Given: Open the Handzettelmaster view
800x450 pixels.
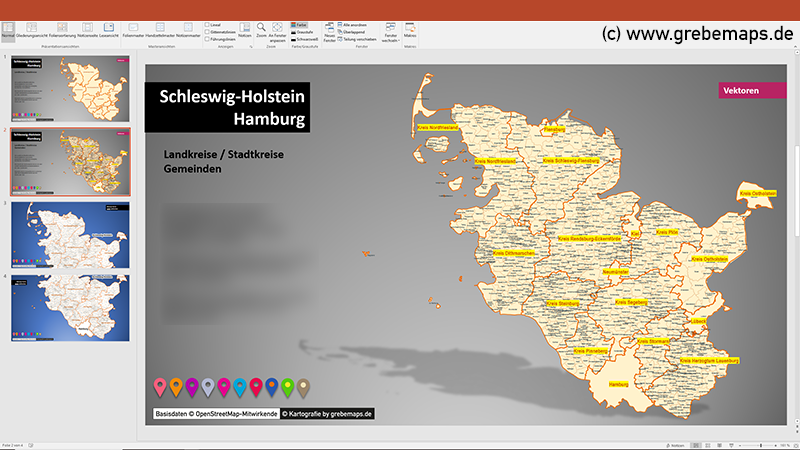Looking at the screenshot, I should 160,30.
